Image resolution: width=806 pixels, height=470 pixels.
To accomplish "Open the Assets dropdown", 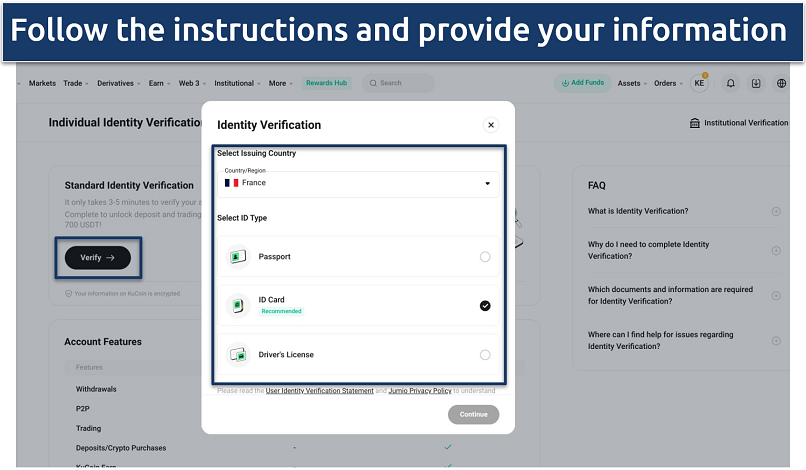I will [x=632, y=83].
